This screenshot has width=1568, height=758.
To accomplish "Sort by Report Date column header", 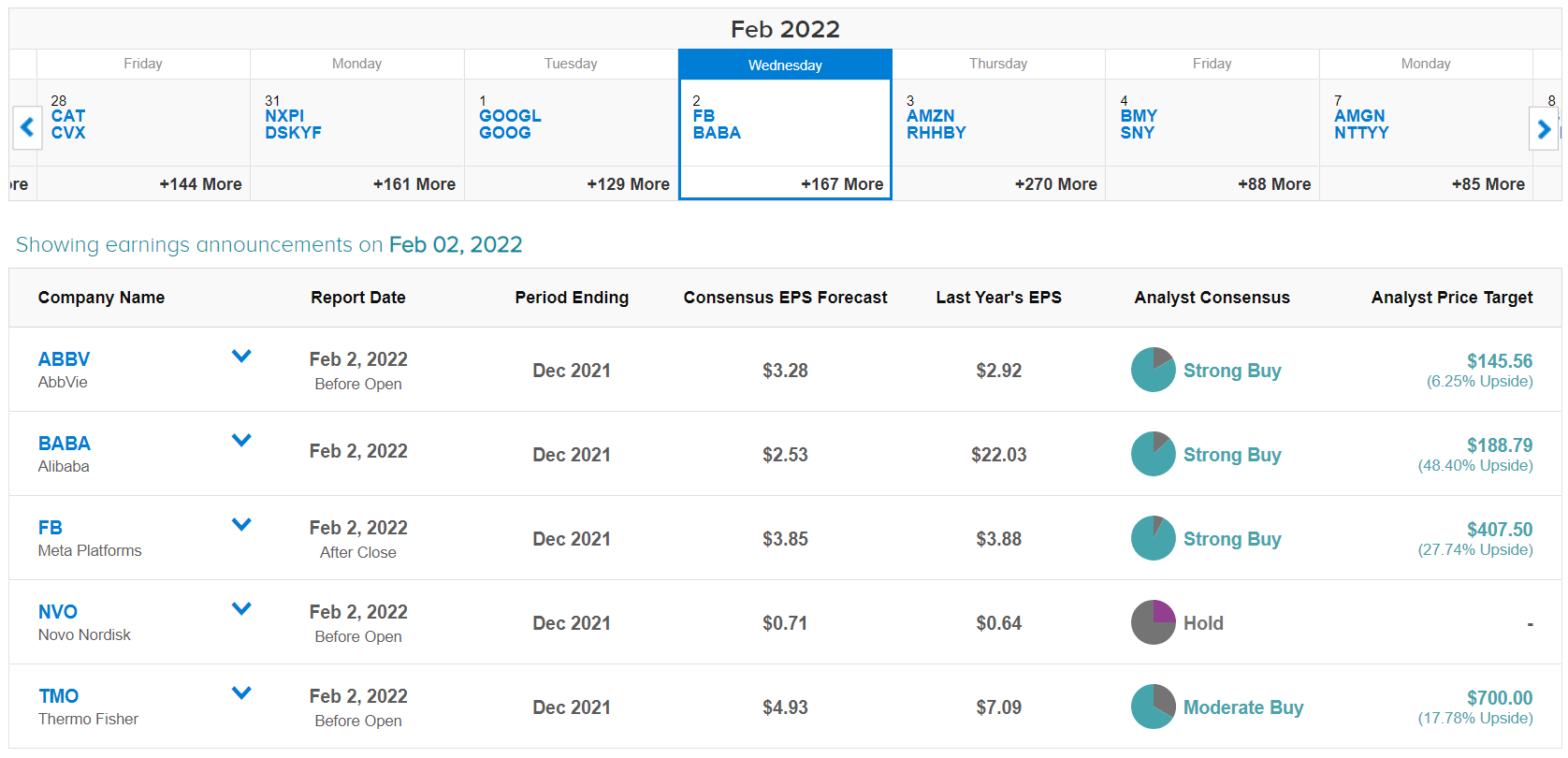I will click(x=358, y=298).
